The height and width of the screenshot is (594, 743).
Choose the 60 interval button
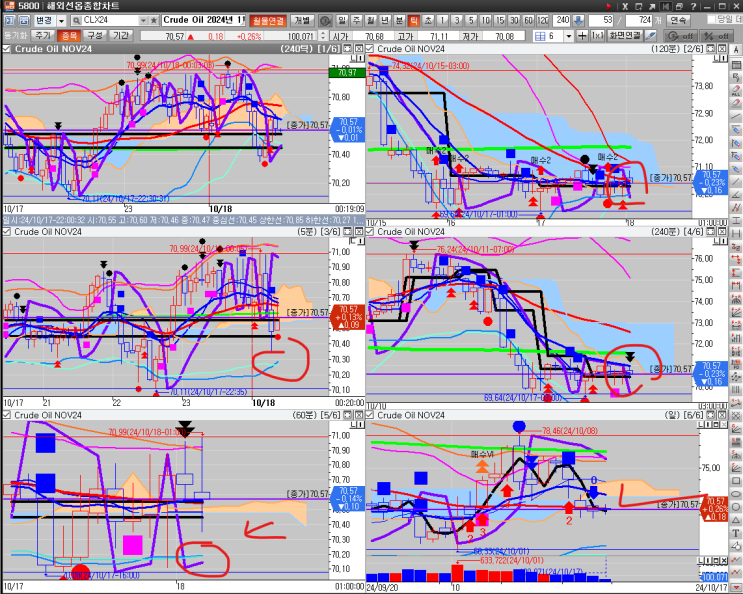[528, 21]
